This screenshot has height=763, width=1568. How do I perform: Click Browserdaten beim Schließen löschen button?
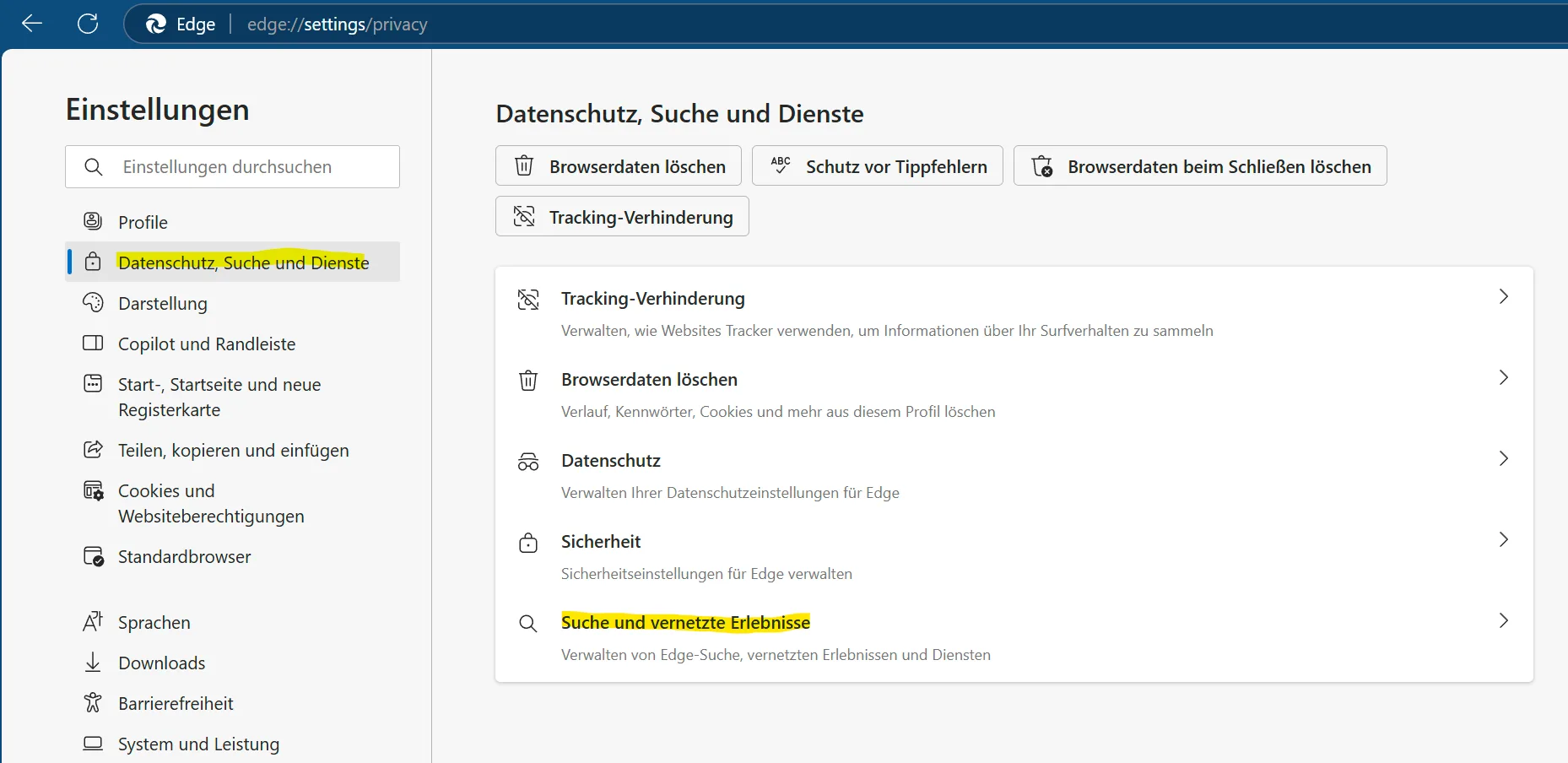pos(1200,165)
